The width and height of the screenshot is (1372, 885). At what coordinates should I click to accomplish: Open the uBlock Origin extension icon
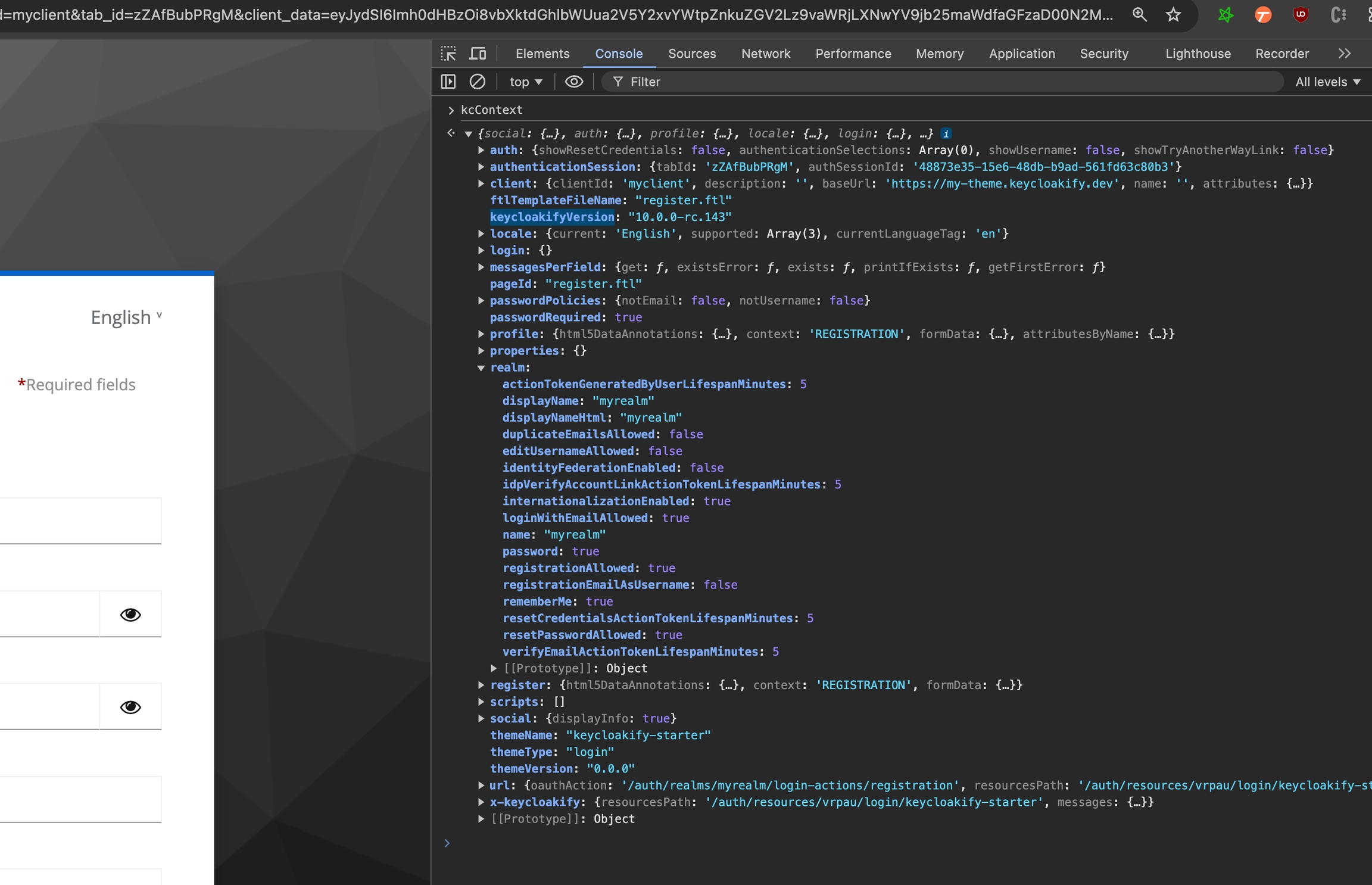[x=1301, y=14]
